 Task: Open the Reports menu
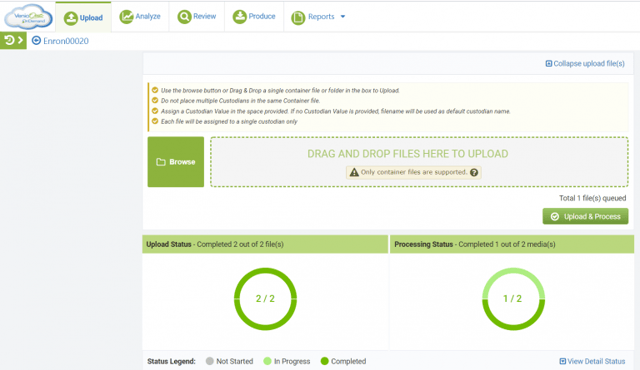[x=318, y=17]
